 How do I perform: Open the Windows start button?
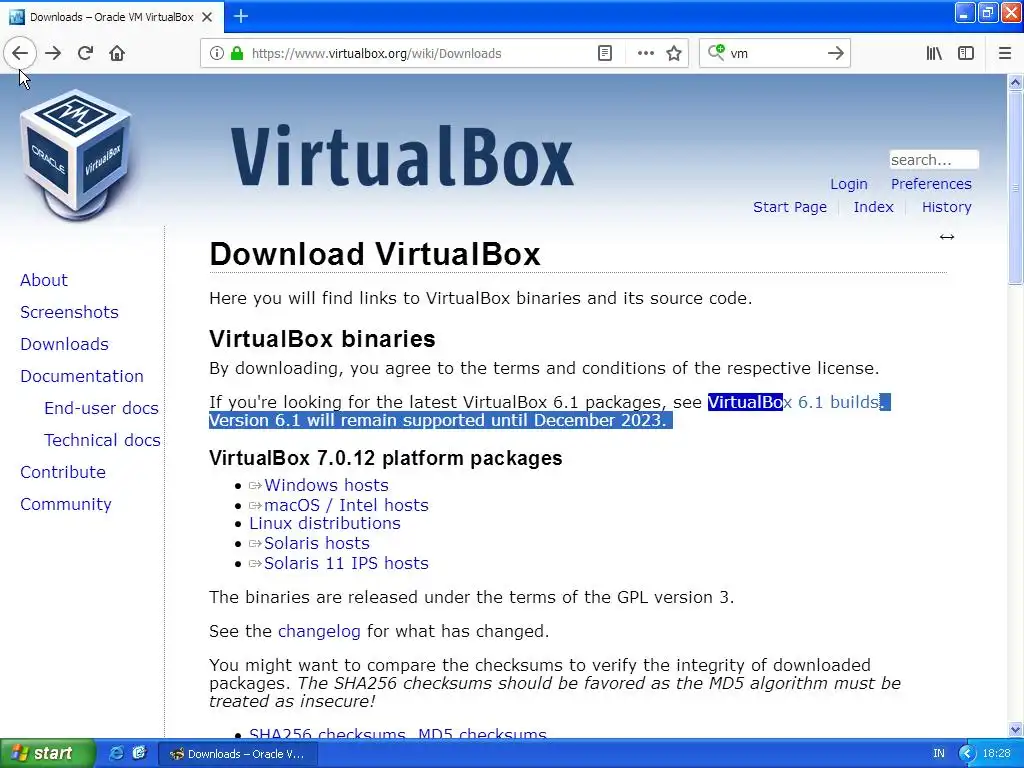pos(47,754)
